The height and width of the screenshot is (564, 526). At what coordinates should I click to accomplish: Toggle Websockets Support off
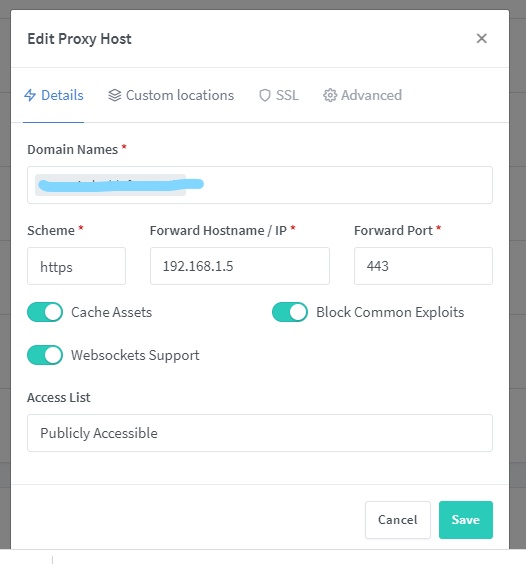tap(45, 355)
